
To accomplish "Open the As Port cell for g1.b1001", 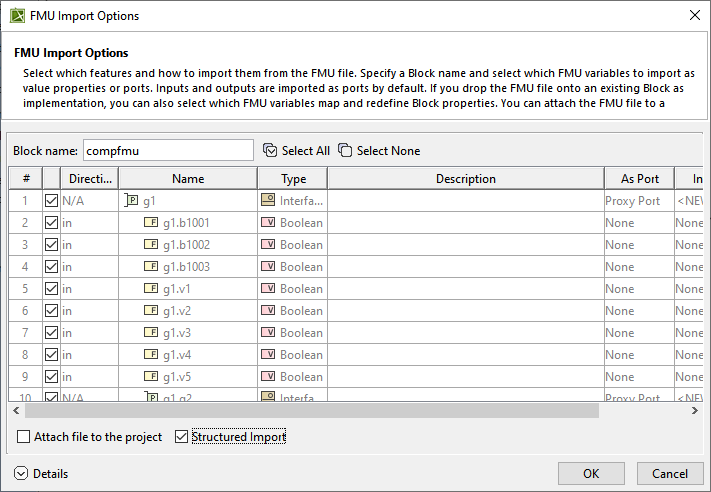I will 639,223.
